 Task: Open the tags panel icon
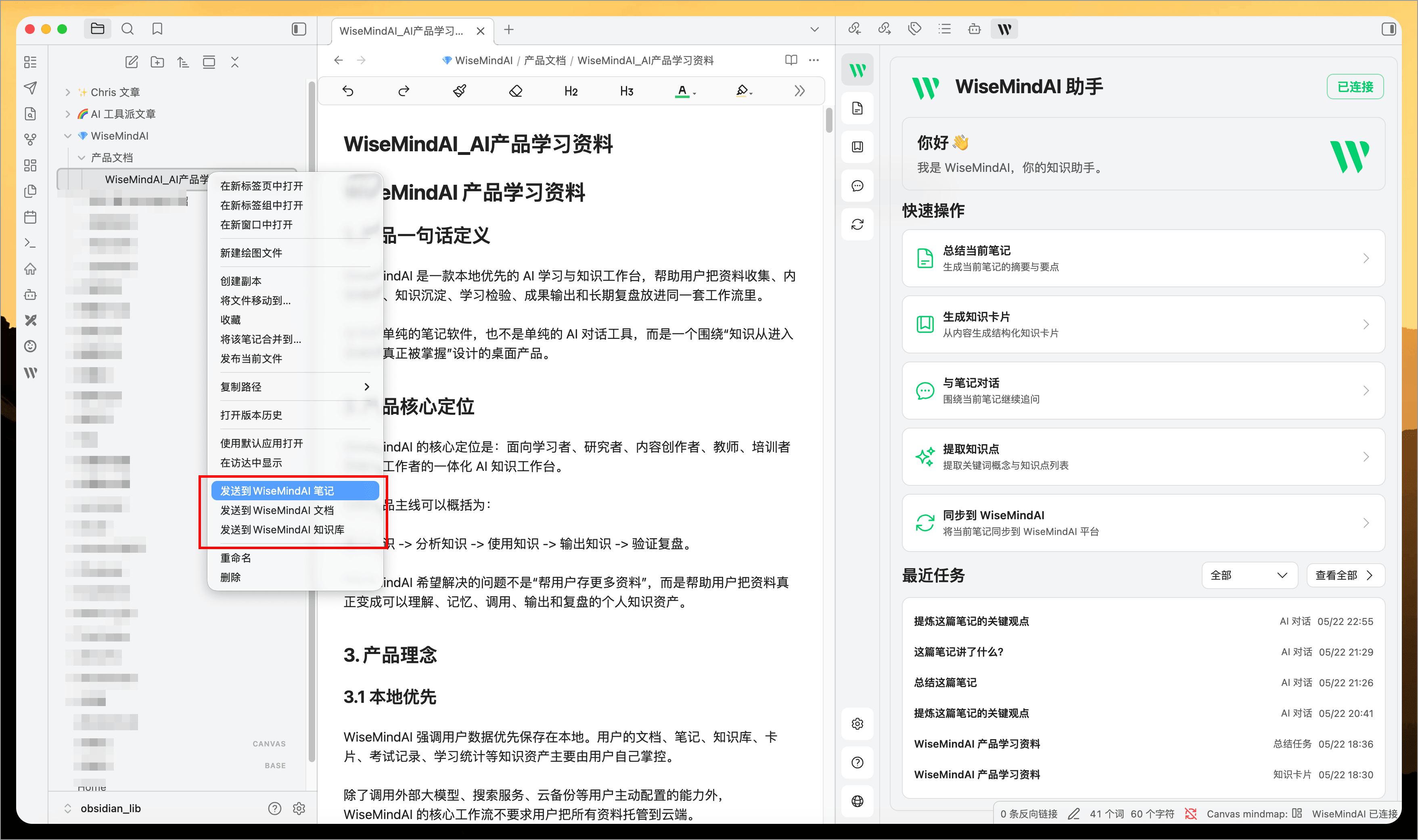(914, 29)
